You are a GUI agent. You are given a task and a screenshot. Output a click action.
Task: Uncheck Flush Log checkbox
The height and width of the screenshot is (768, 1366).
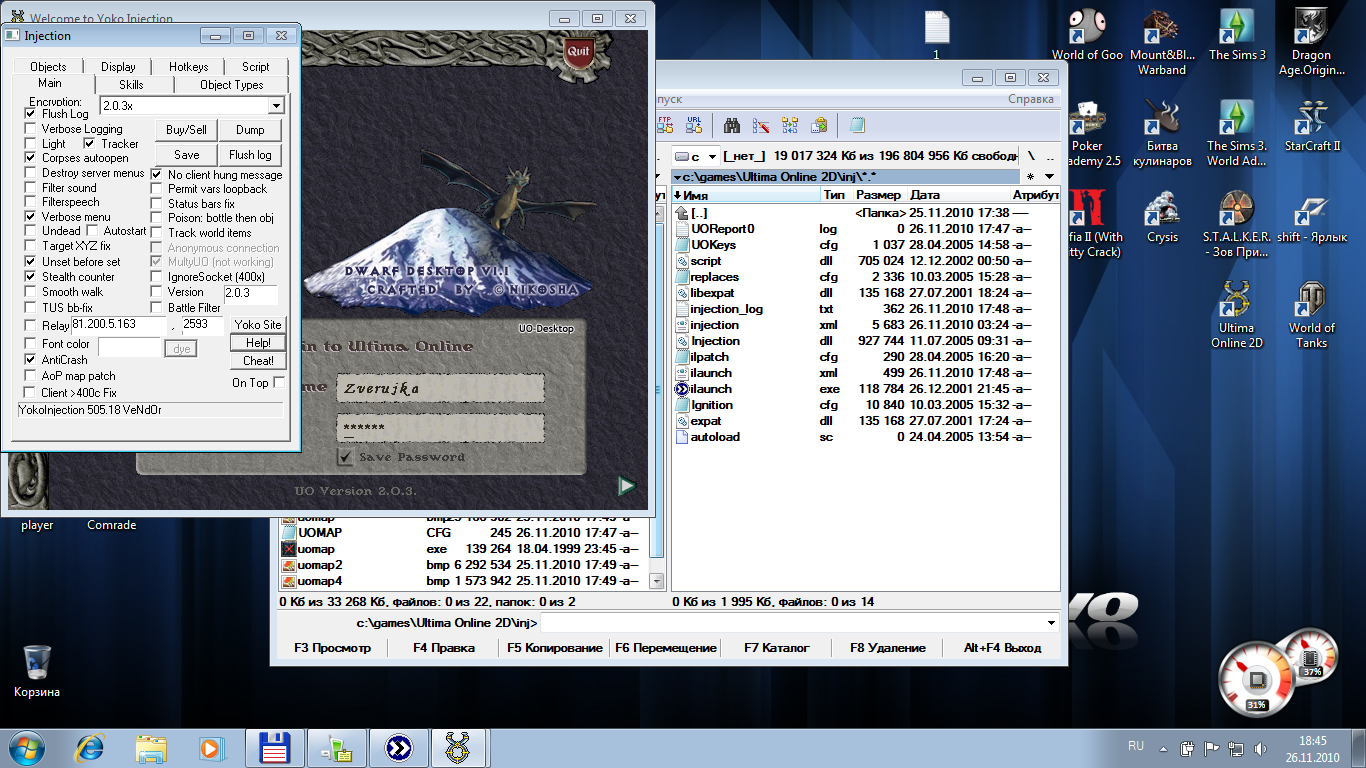[31, 114]
